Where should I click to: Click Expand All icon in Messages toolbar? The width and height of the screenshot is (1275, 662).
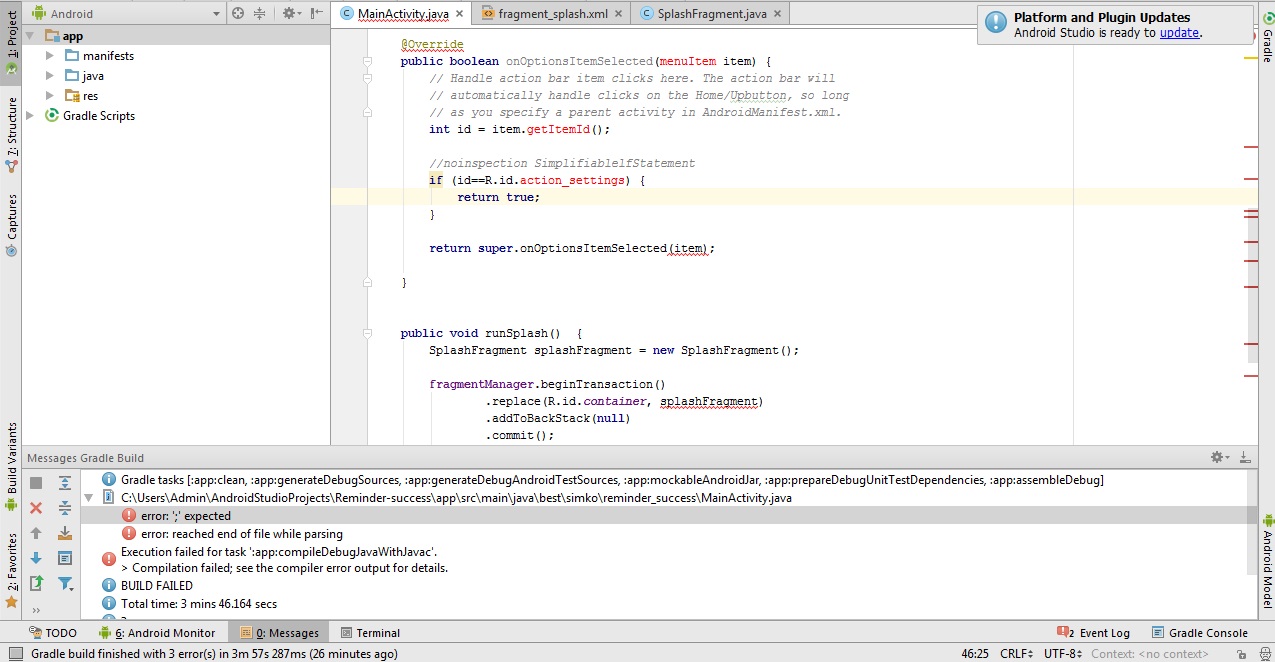pos(65,483)
